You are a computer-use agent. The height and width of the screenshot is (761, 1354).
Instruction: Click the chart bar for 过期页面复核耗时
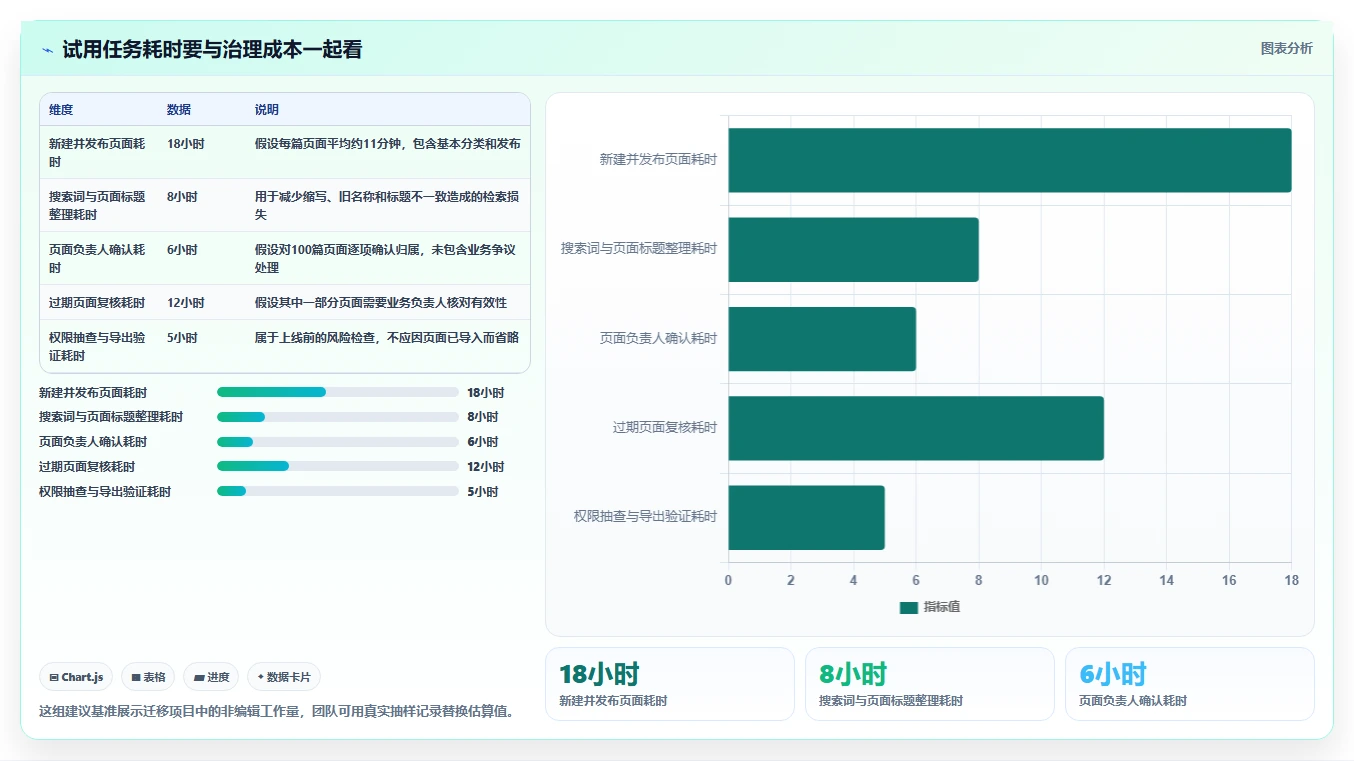(x=916, y=428)
